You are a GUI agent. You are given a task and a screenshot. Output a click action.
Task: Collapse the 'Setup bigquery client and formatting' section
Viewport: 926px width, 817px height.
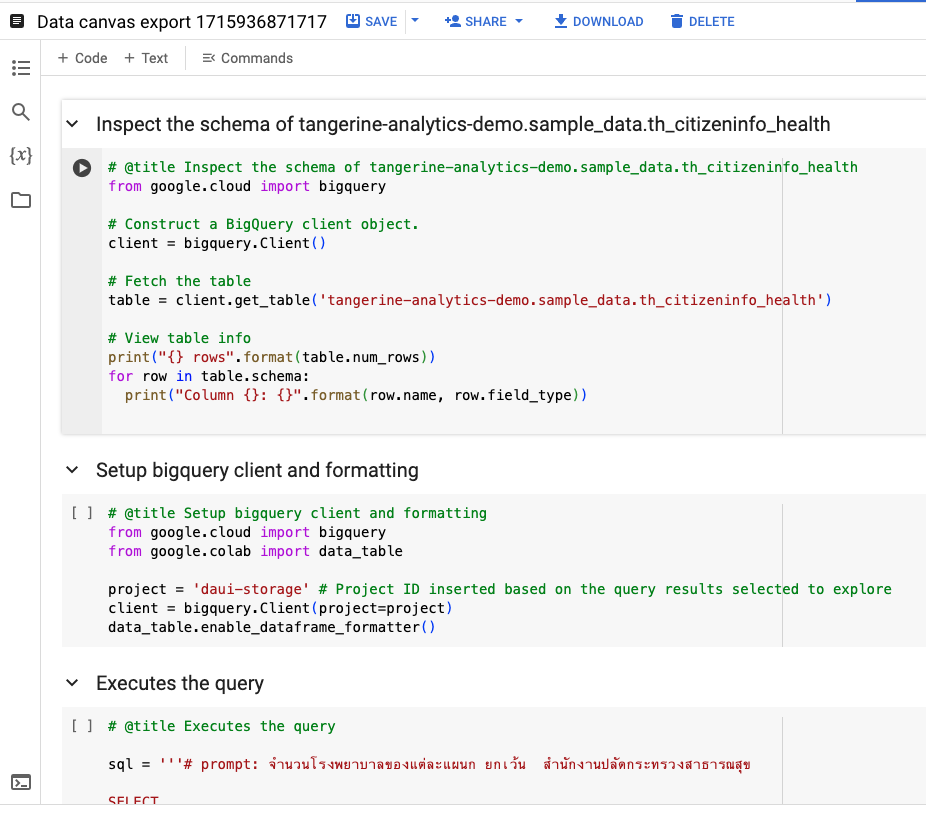click(x=72, y=470)
